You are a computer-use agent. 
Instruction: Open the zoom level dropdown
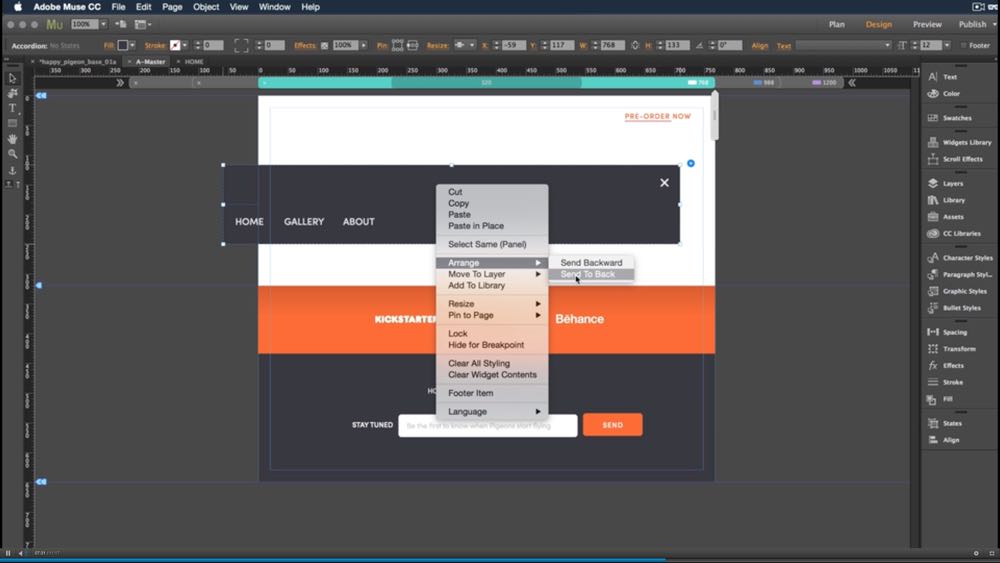(x=103, y=24)
